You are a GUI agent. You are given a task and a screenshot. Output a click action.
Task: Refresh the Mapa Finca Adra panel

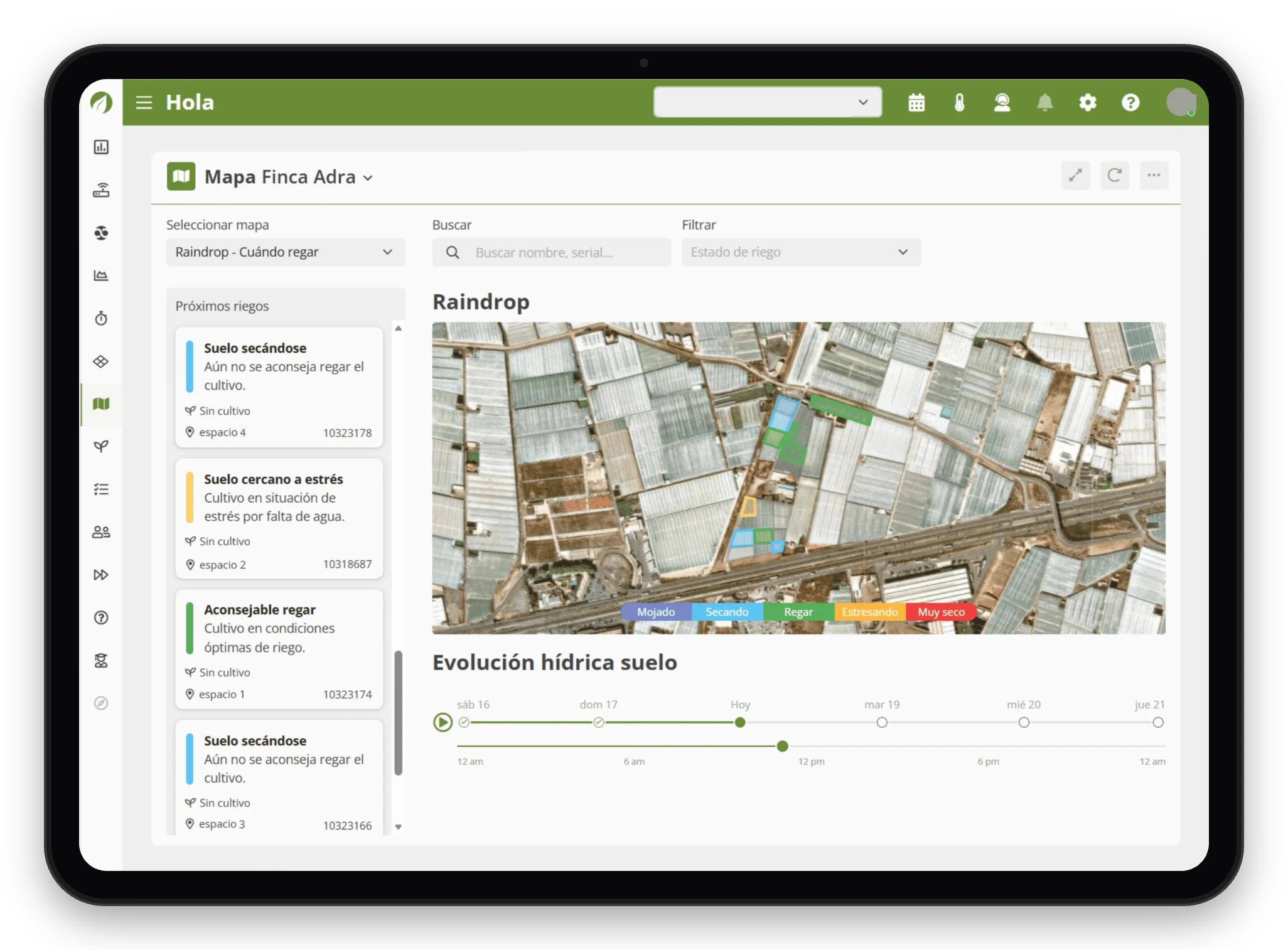point(1115,175)
